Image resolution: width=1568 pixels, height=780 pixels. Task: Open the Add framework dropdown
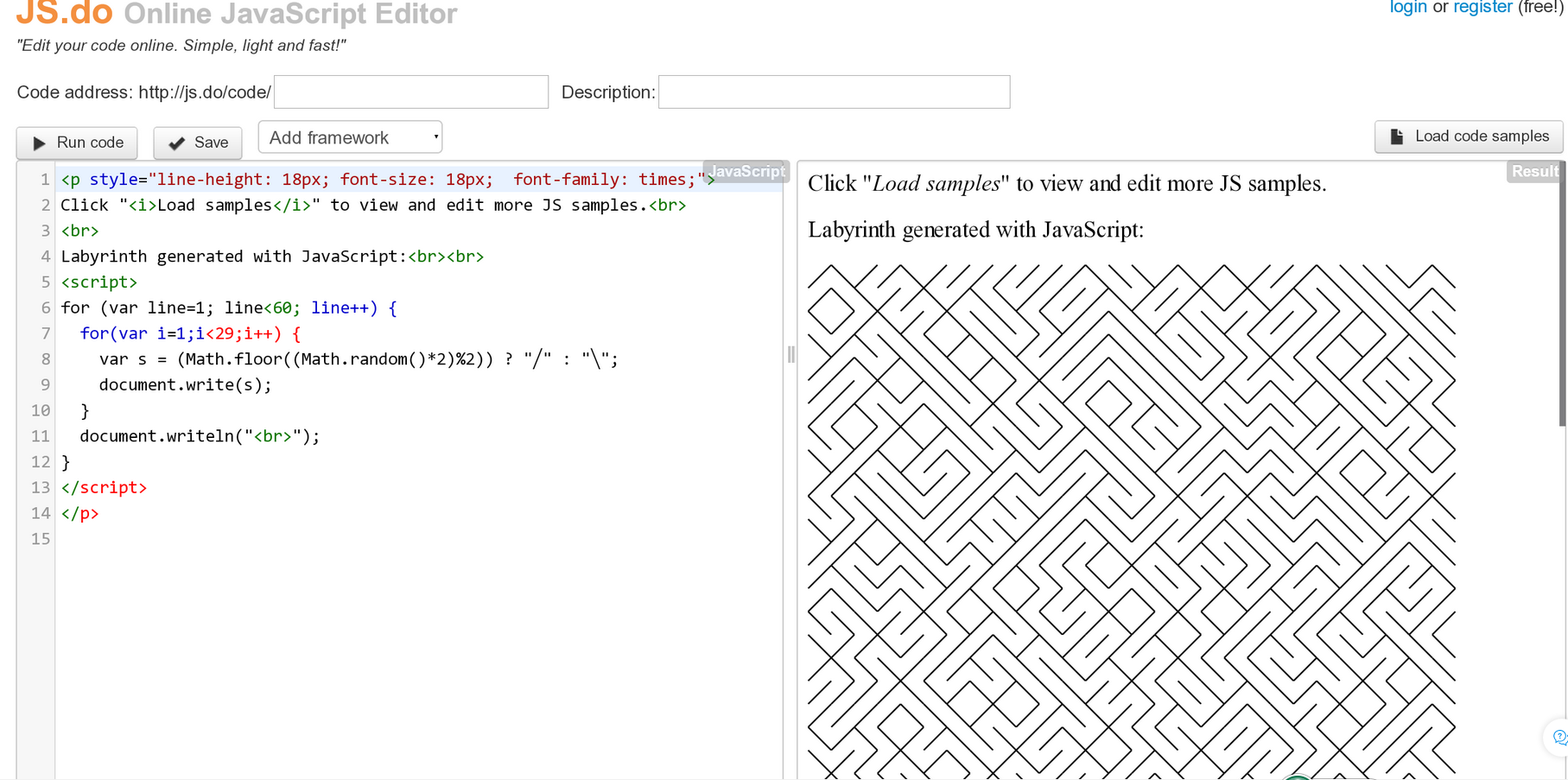[350, 138]
